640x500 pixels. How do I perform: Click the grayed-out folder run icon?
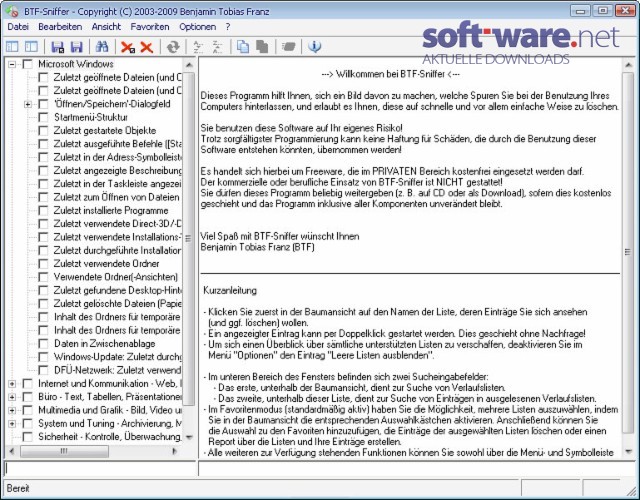(x=288, y=47)
